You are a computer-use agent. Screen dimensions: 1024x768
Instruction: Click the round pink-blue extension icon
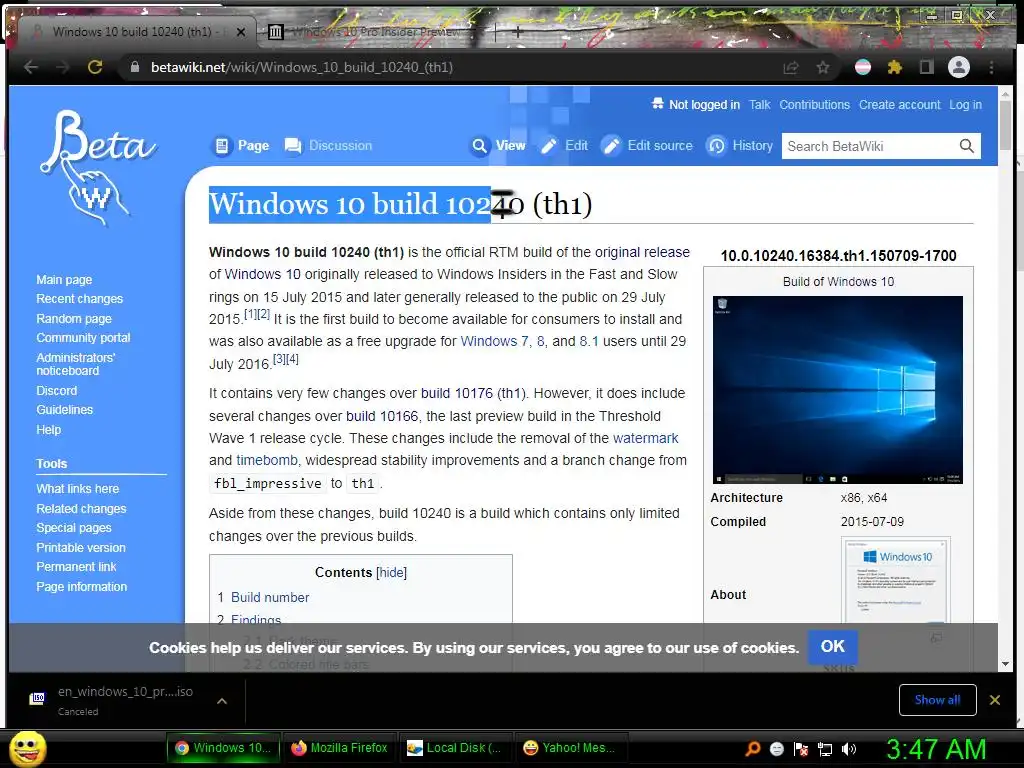(x=863, y=67)
